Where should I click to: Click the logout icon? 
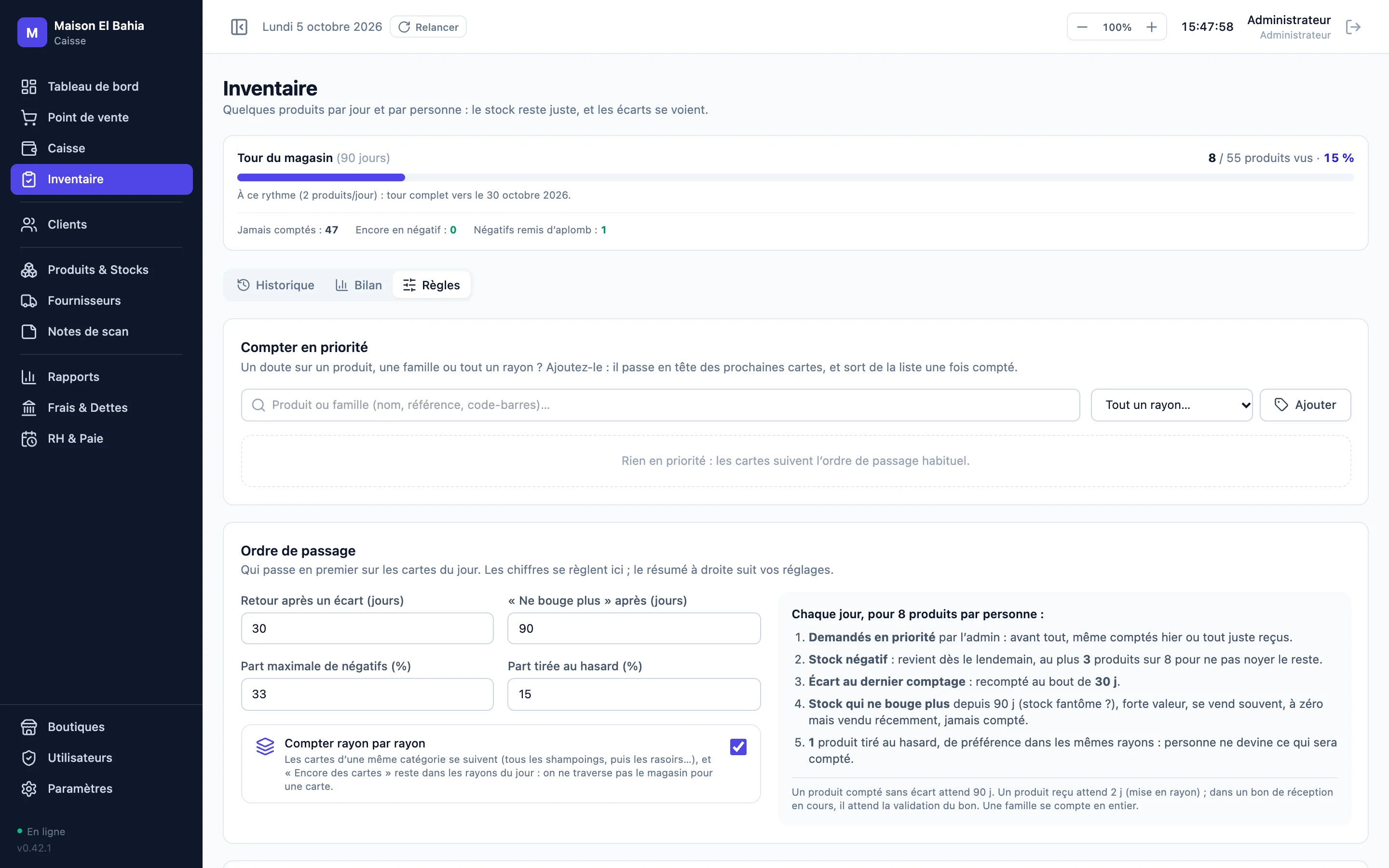(1353, 27)
